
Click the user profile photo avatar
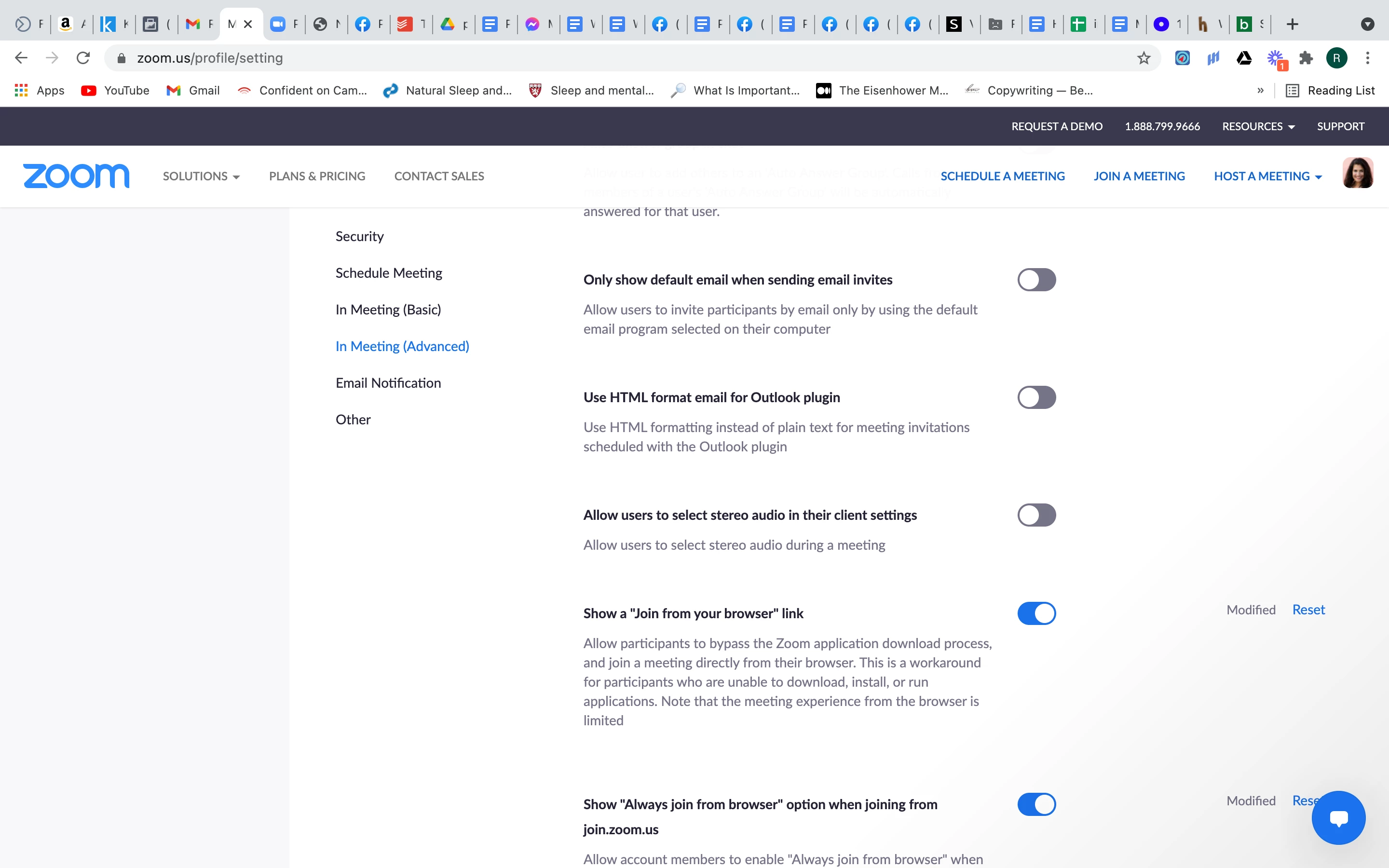coord(1358,173)
